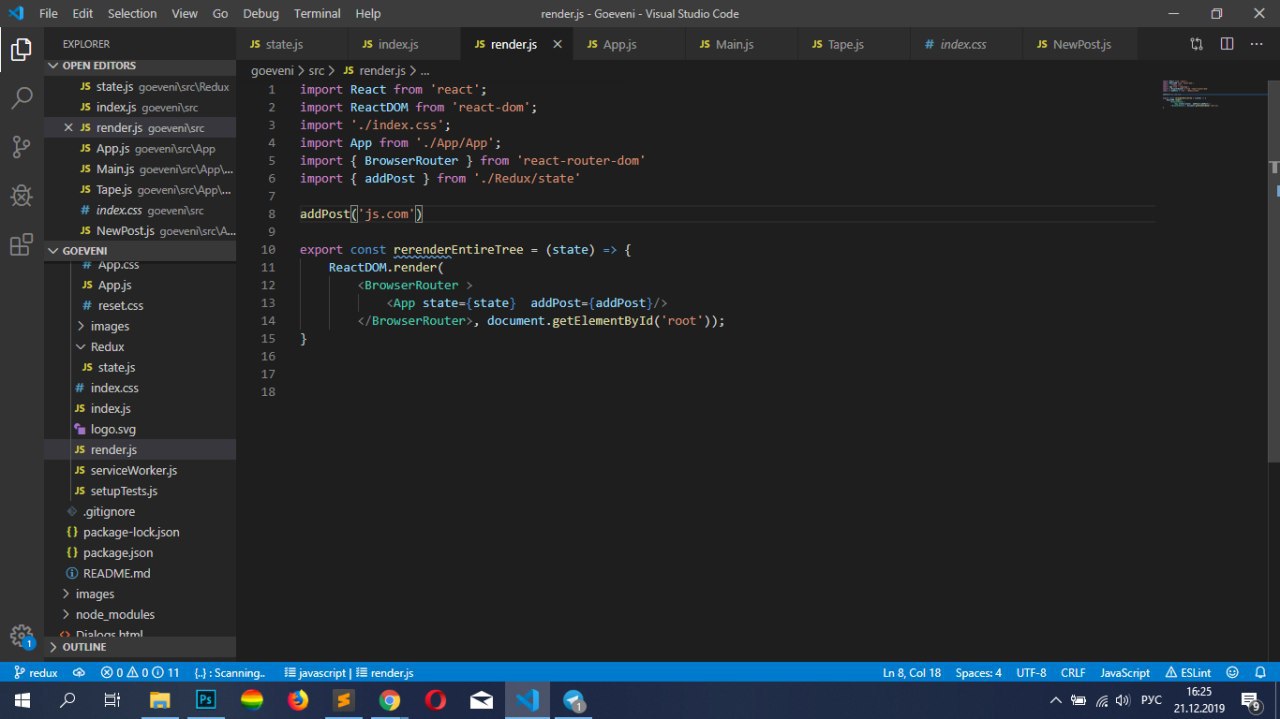Open the Source Control view
Screen dimensions: 1280x719
21,147
